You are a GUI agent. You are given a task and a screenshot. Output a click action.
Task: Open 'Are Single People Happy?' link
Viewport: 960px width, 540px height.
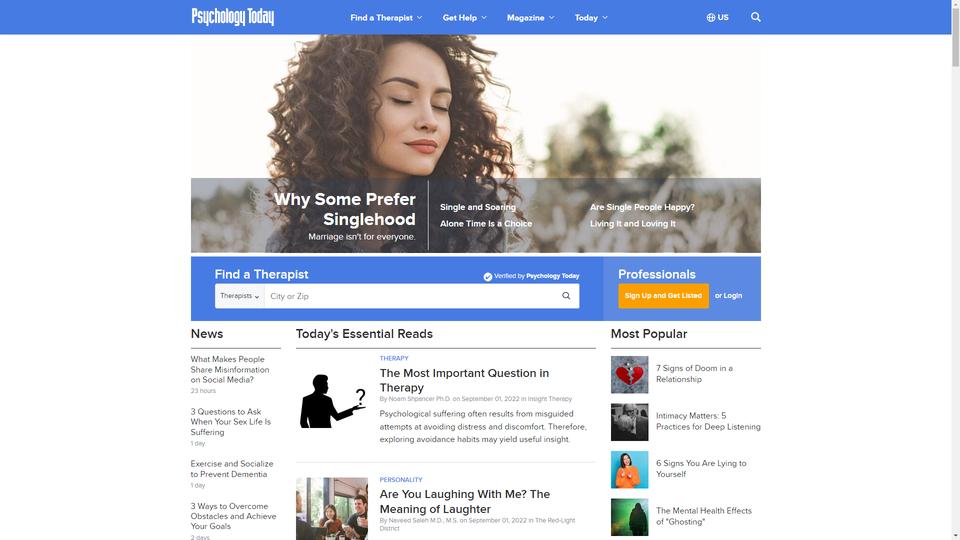click(x=642, y=207)
